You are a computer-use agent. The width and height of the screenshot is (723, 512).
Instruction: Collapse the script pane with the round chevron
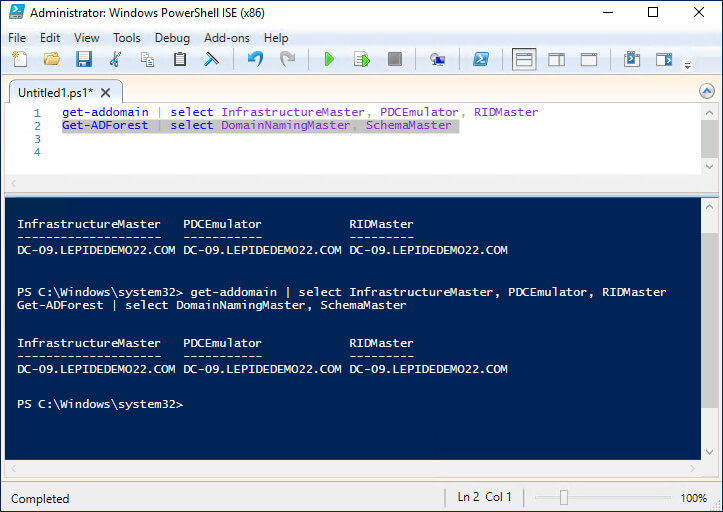(x=706, y=91)
